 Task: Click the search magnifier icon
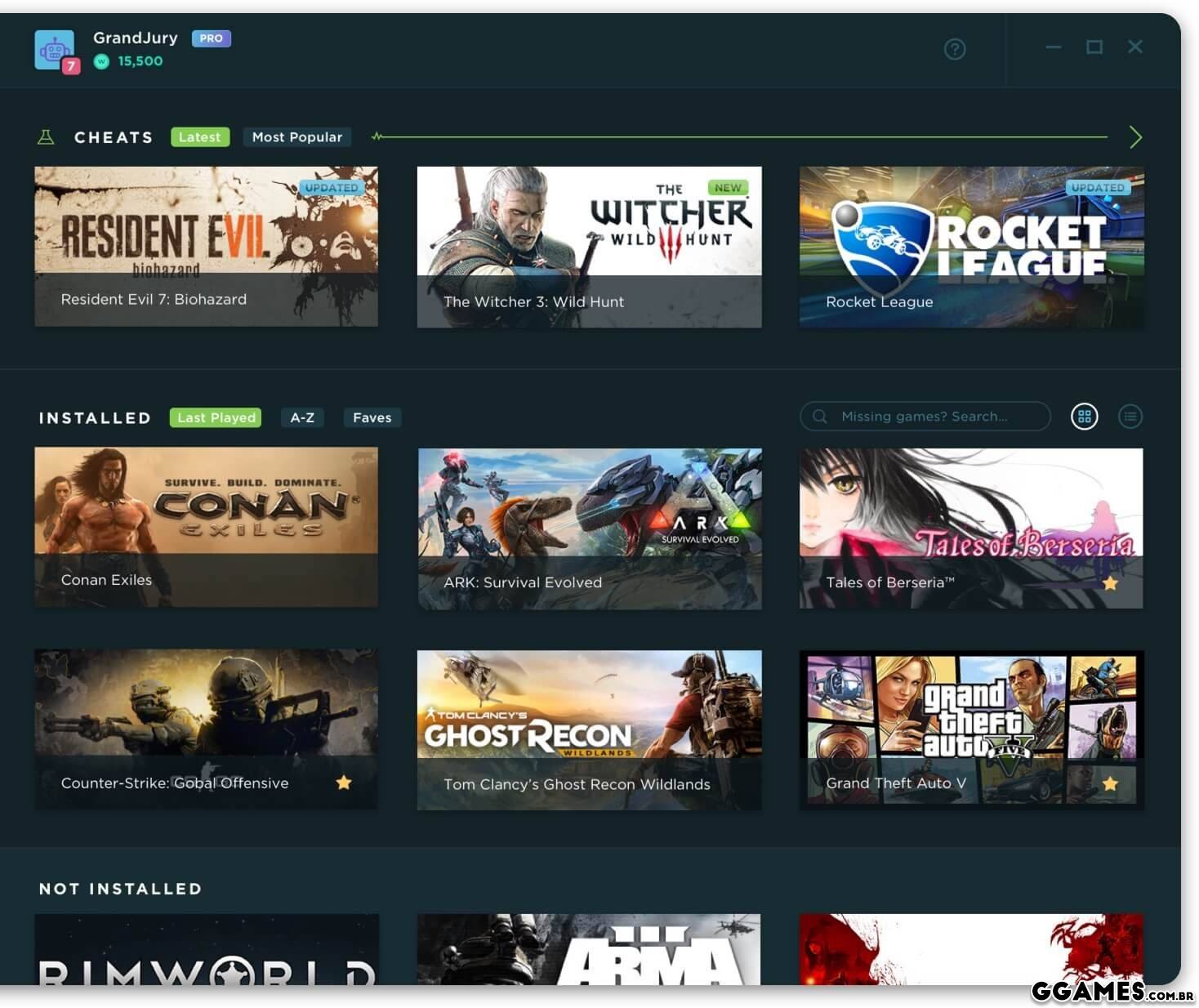[x=819, y=417]
